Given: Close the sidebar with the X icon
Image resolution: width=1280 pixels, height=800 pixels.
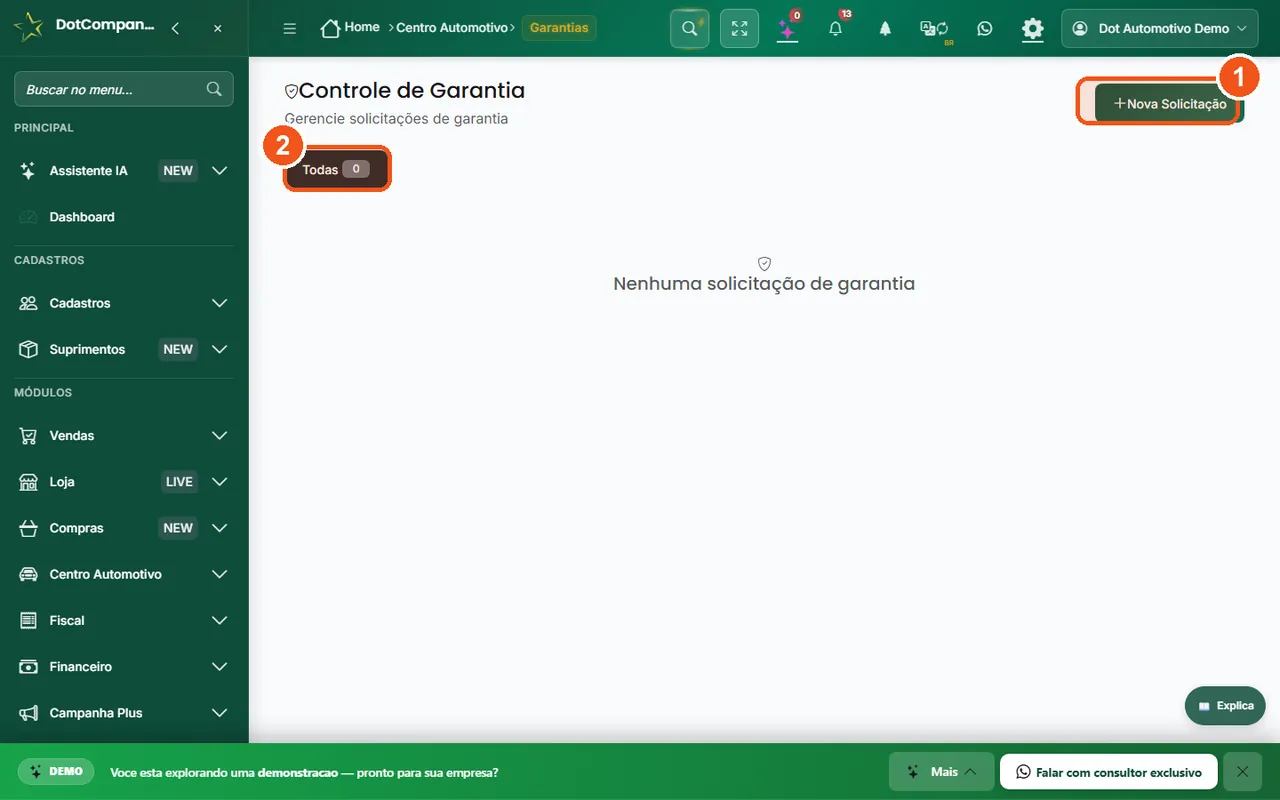Looking at the screenshot, I should (x=218, y=28).
